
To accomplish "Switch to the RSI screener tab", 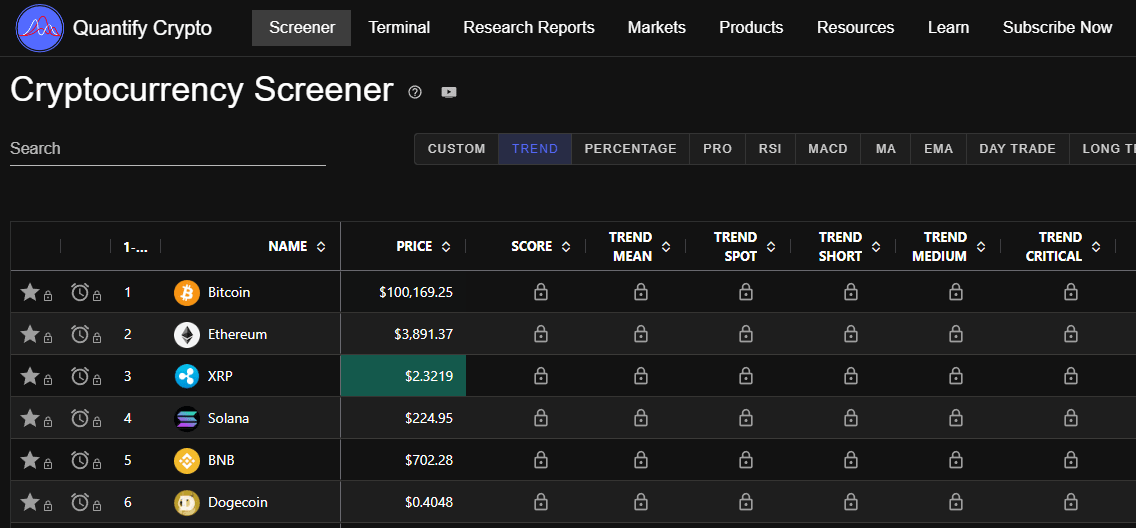I will click(770, 149).
